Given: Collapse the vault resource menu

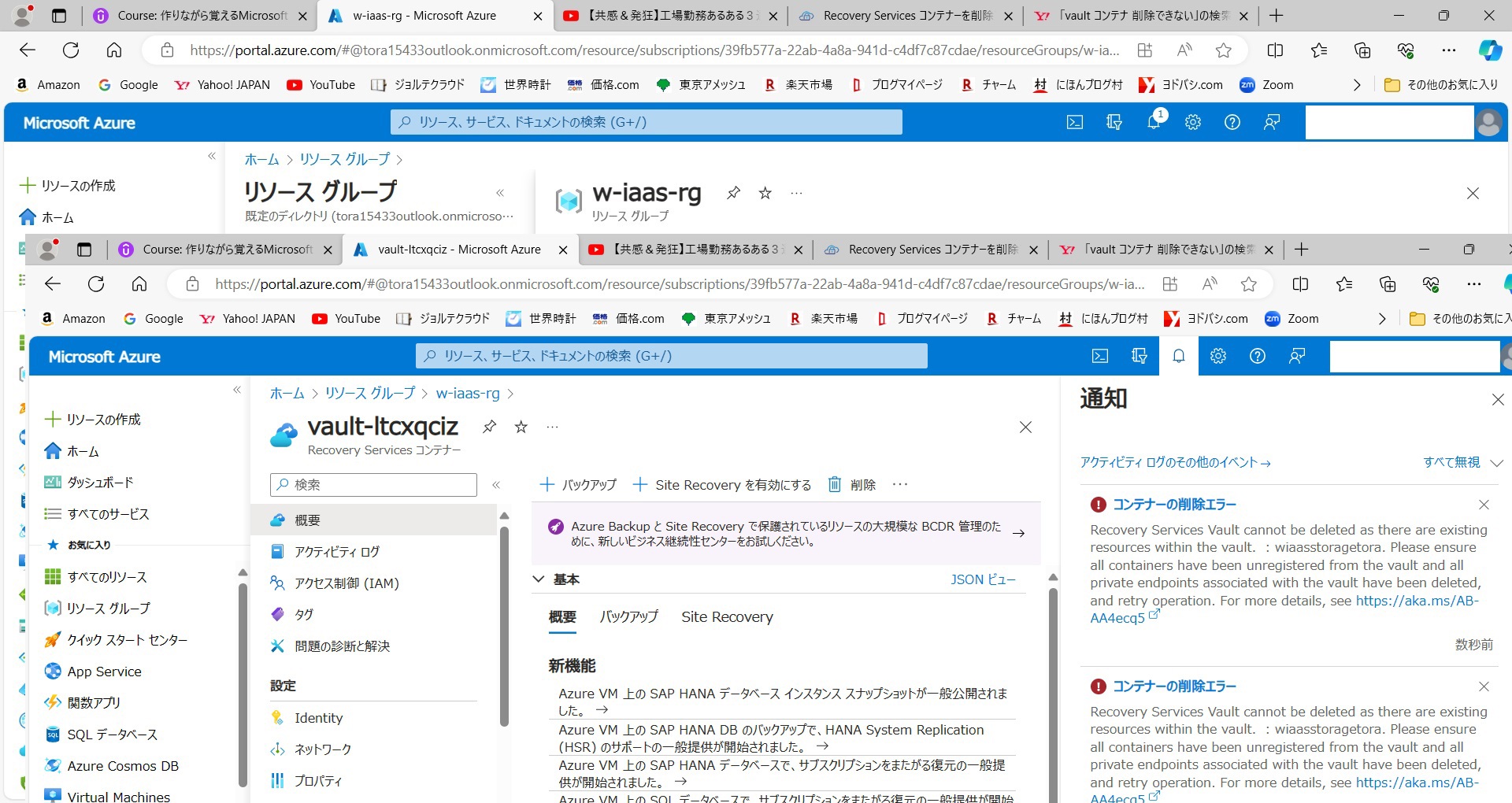Looking at the screenshot, I should 496,485.
